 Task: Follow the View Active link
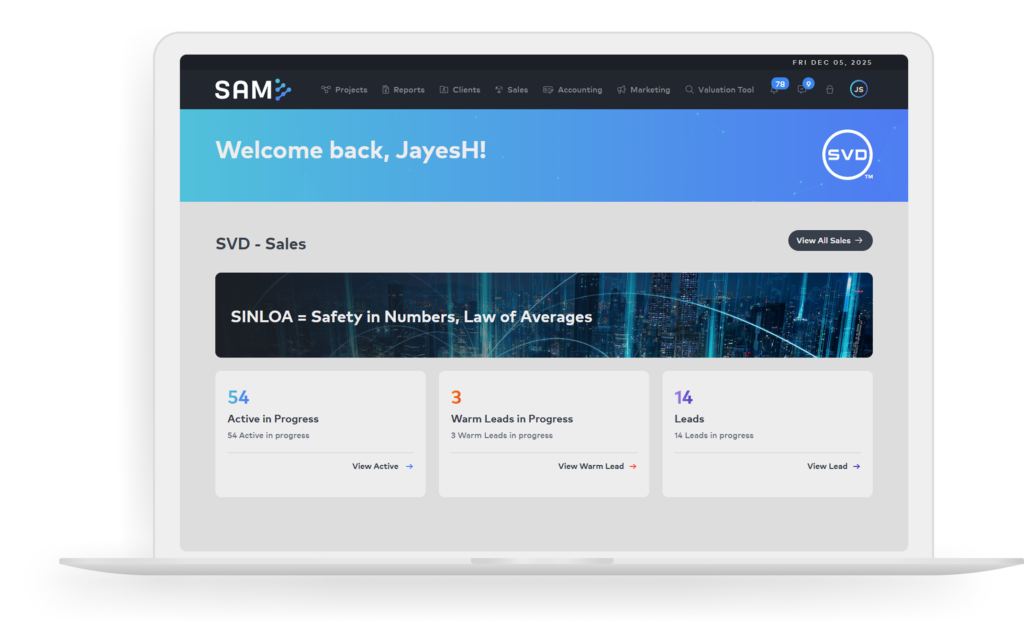click(x=383, y=466)
